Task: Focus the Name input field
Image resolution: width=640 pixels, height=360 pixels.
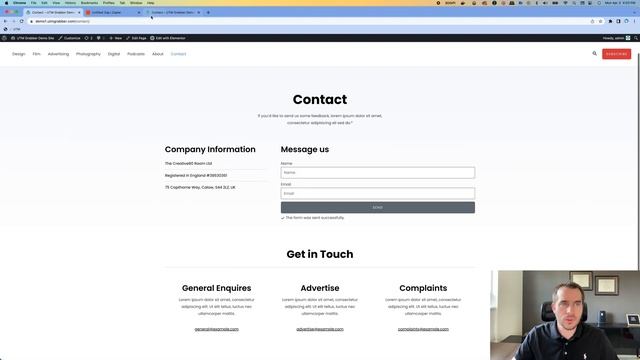Action: (x=378, y=173)
